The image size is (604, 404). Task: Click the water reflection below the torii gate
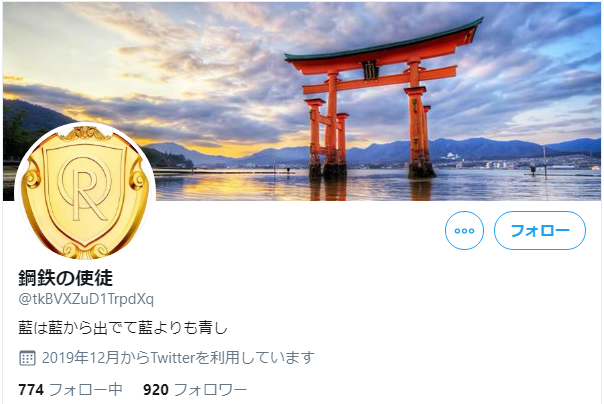tap(370, 189)
